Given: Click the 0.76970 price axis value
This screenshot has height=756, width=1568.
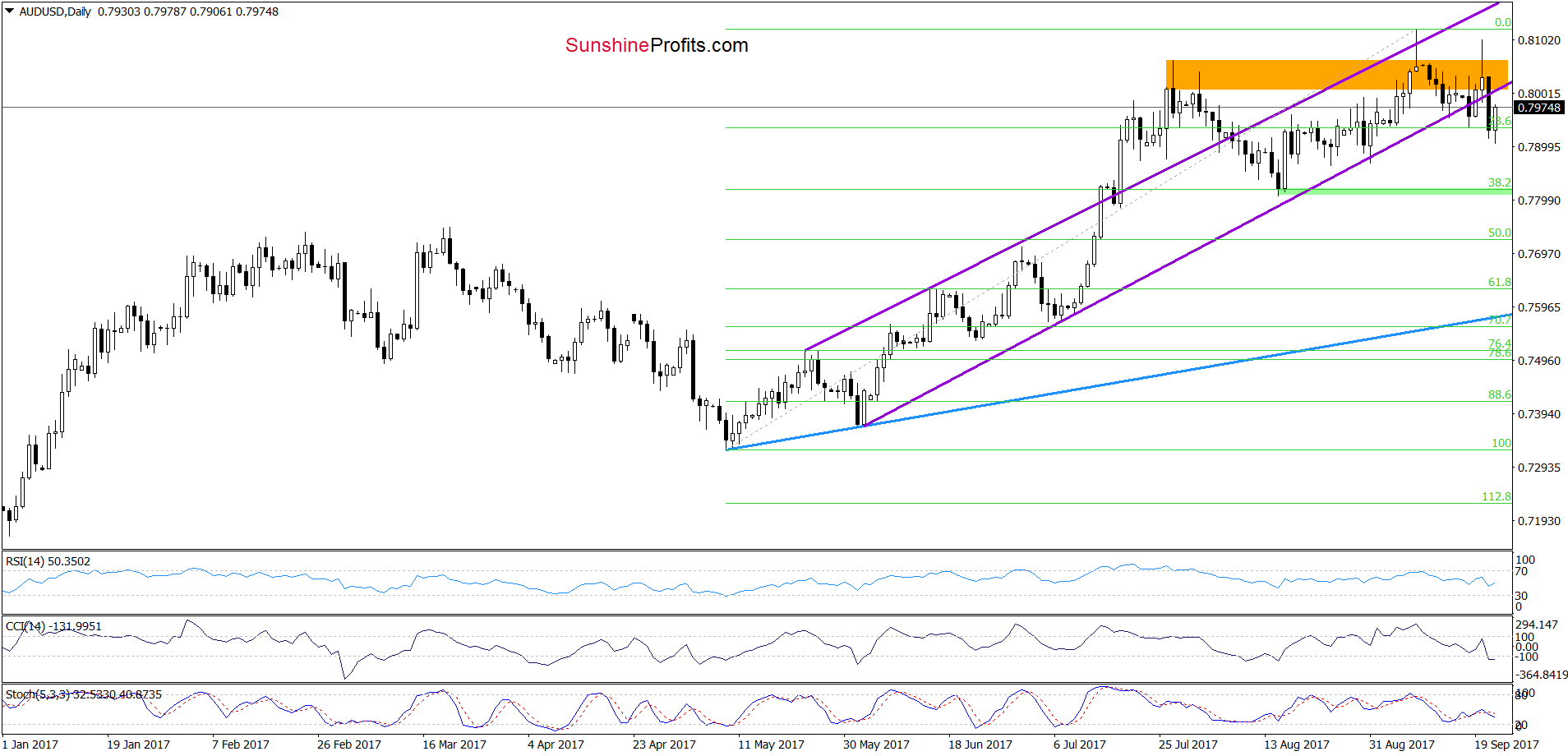Looking at the screenshot, I should 1538,254.
